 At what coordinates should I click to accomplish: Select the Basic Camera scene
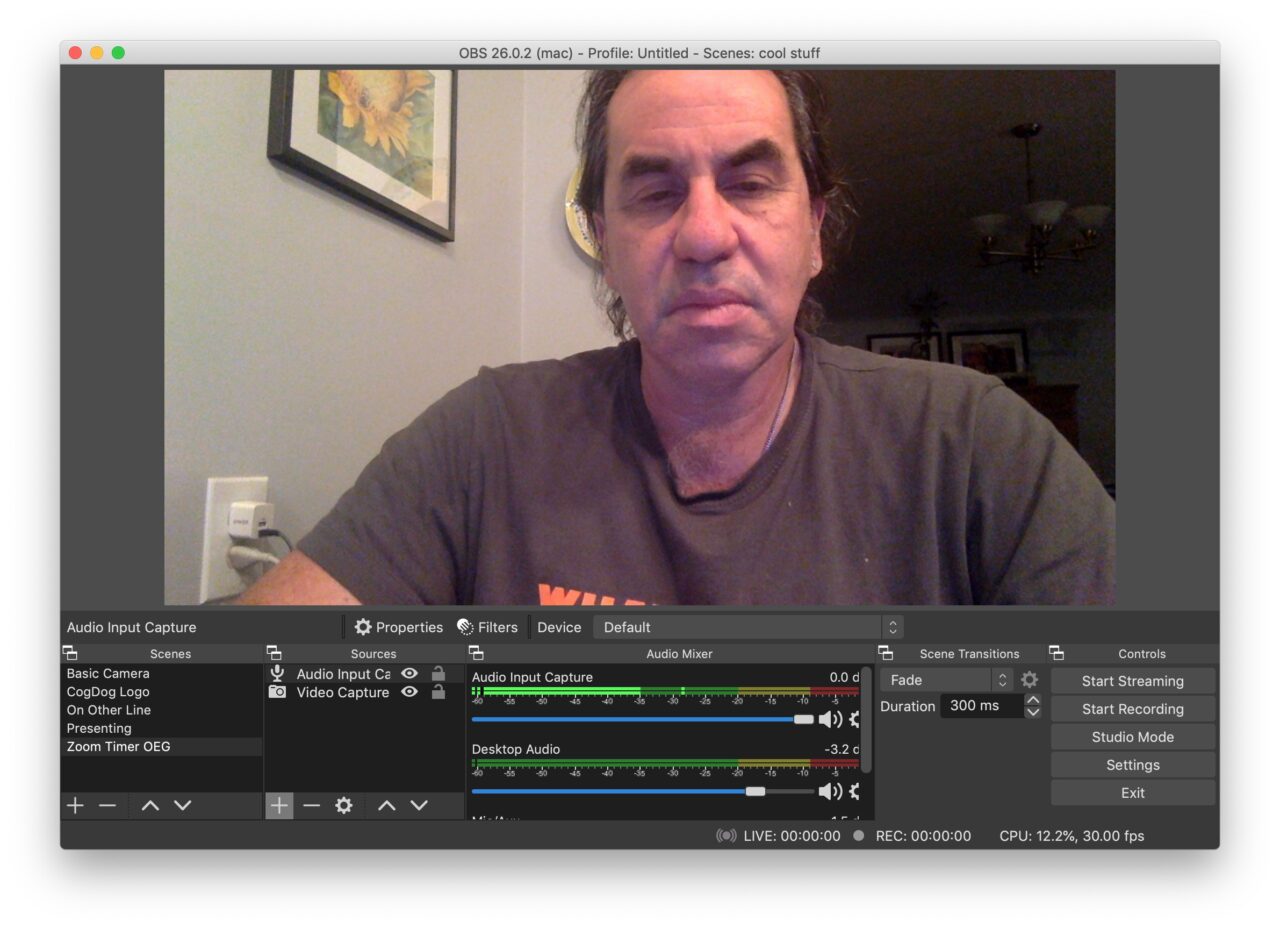point(161,673)
